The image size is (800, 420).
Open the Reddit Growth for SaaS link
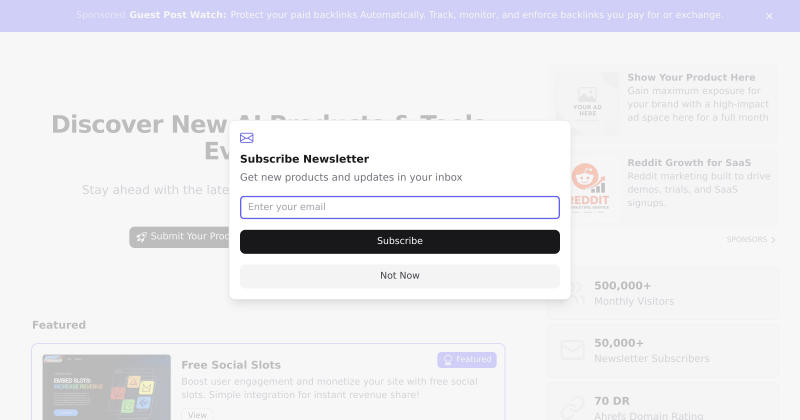pyautogui.click(x=689, y=163)
